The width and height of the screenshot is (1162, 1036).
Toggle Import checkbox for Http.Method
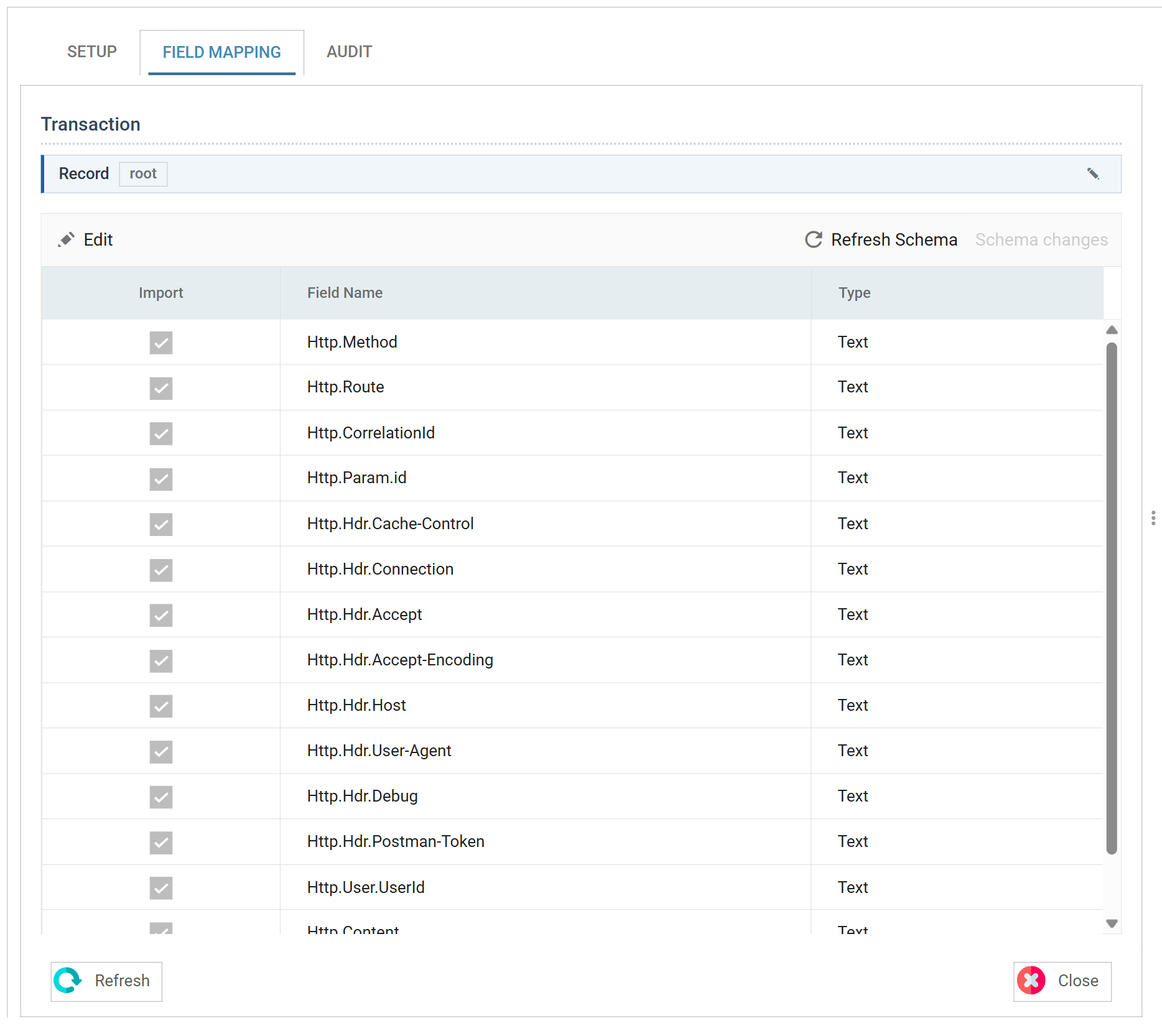tap(161, 343)
